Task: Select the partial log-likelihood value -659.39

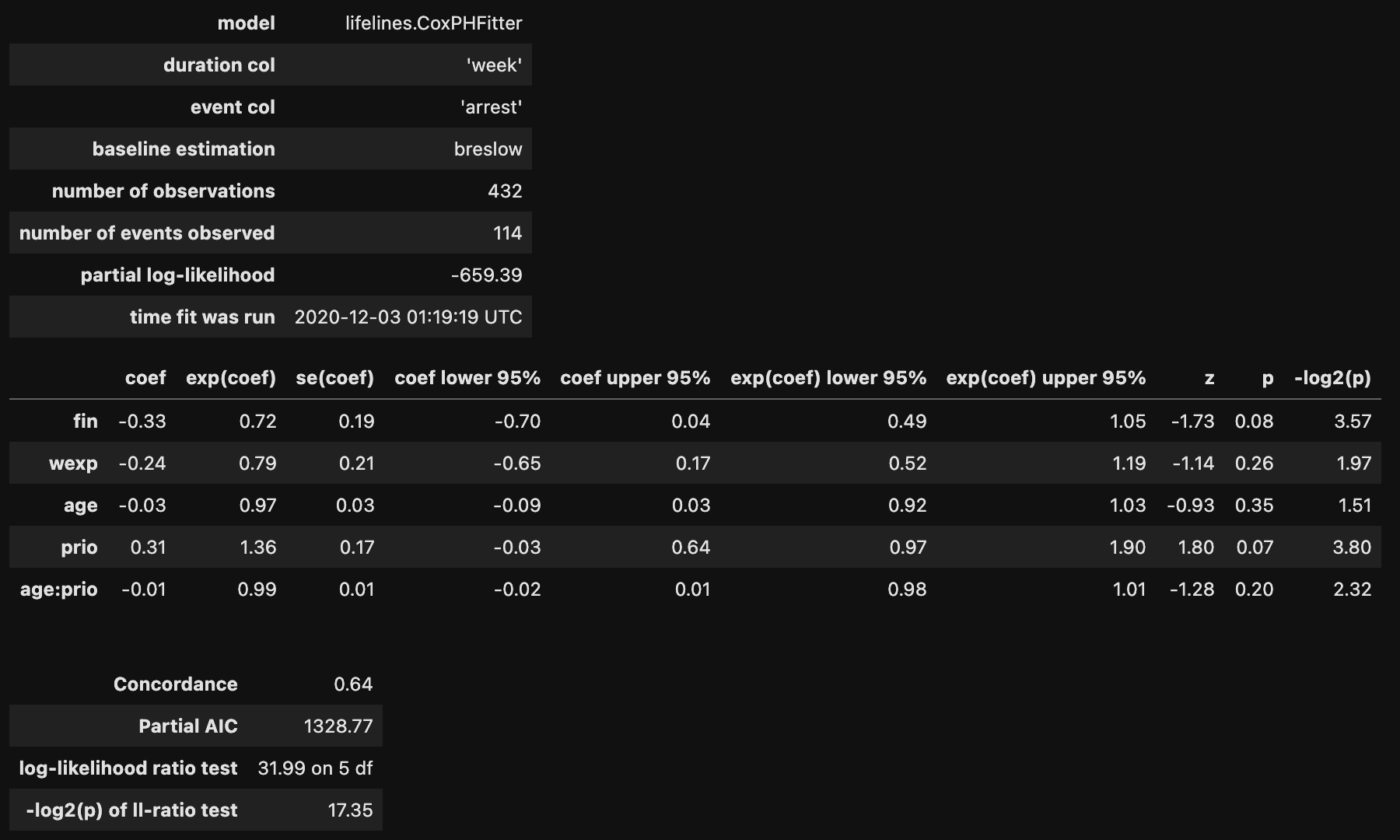Action: point(488,275)
